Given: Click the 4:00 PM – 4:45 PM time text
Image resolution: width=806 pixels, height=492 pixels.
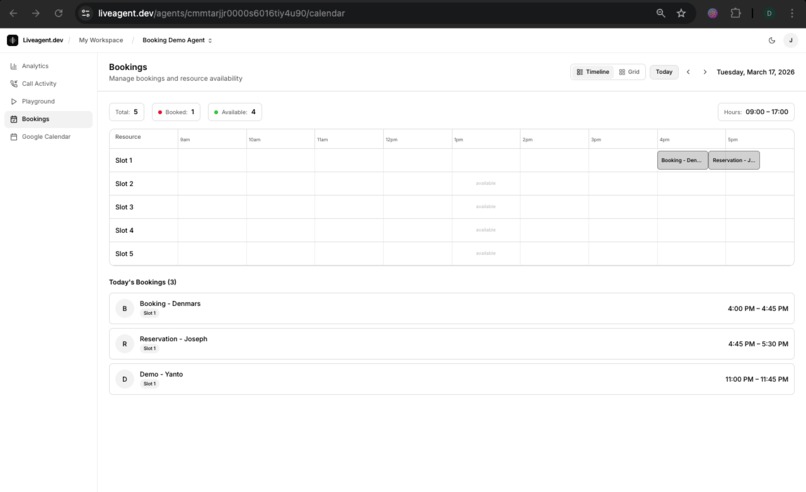Looking at the screenshot, I should click(758, 308).
